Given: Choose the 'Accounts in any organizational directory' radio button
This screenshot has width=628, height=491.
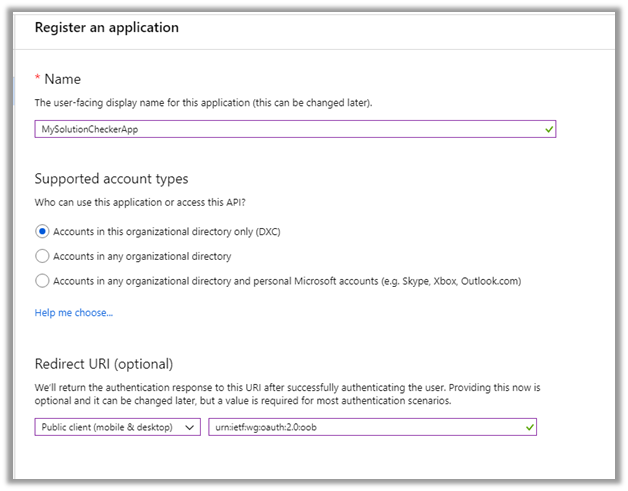Looking at the screenshot, I should tap(42, 256).
